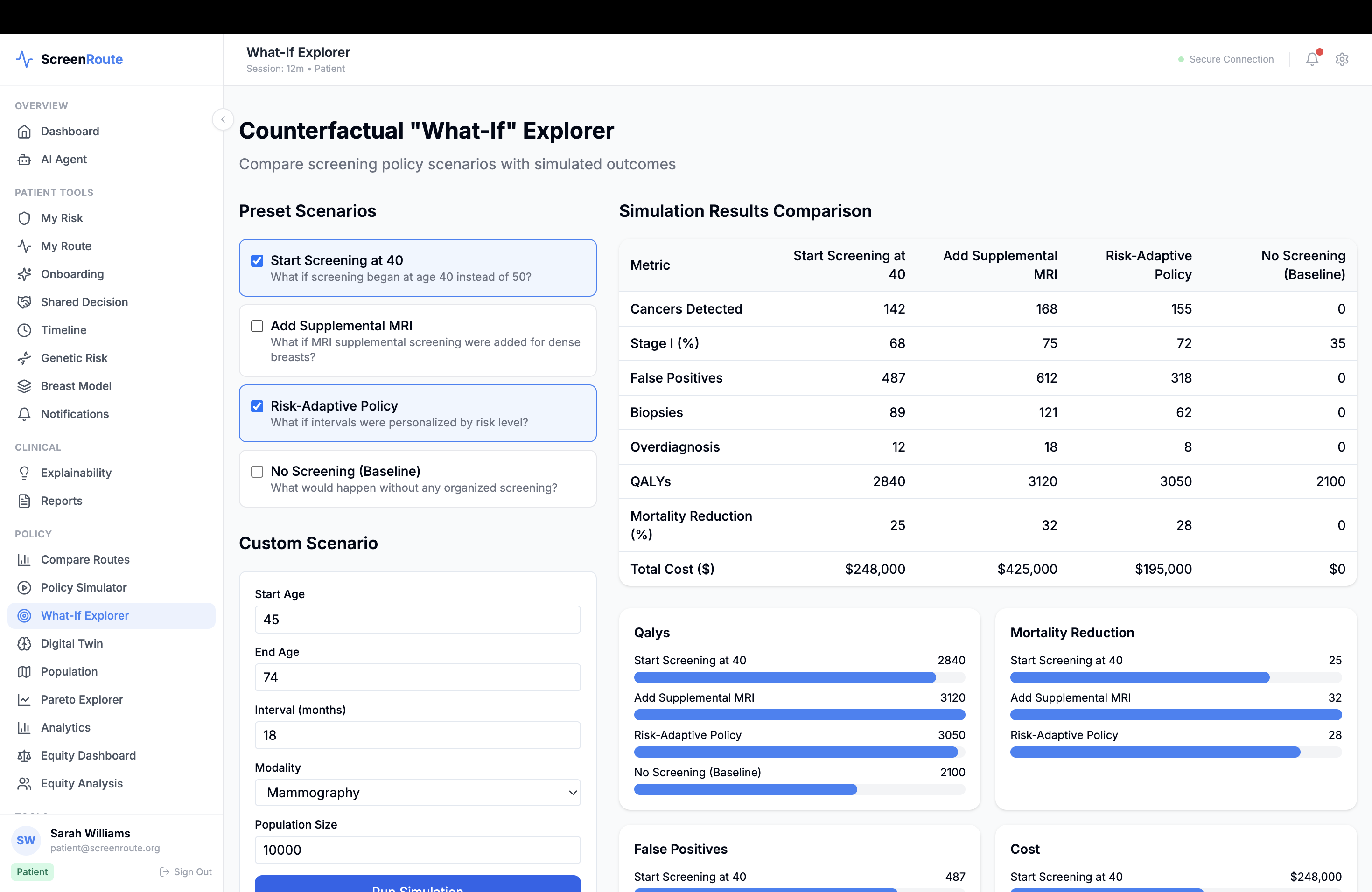Image resolution: width=1372 pixels, height=892 pixels.
Task: Navigate to Pareto Explorer
Action: pyautogui.click(x=82, y=699)
